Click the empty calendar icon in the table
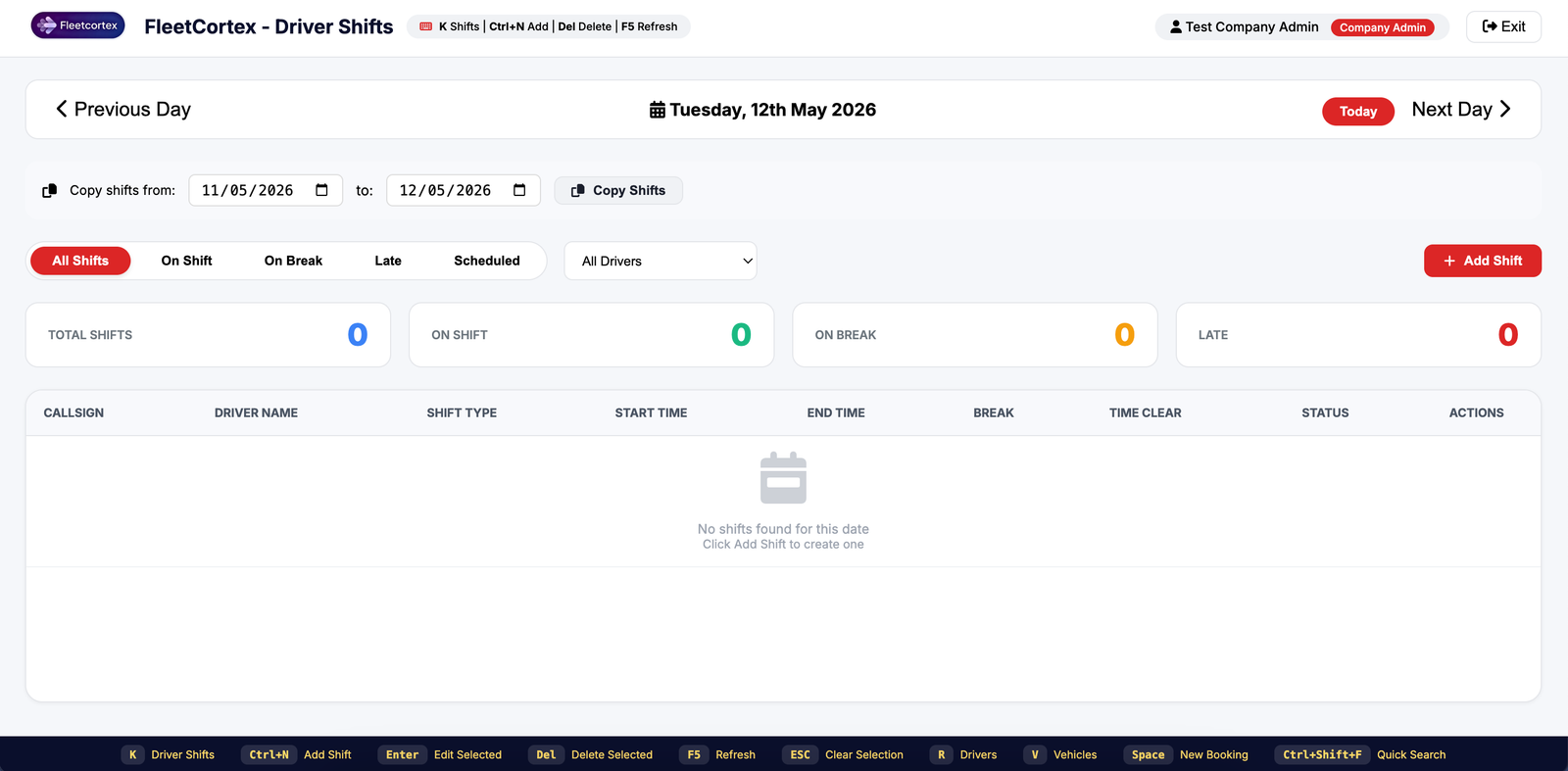Image resolution: width=1568 pixels, height=771 pixels. pyautogui.click(x=783, y=478)
